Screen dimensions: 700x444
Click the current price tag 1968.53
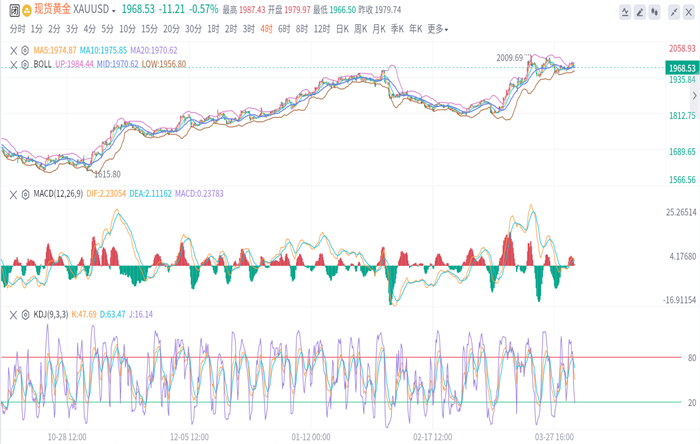[x=682, y=68]
